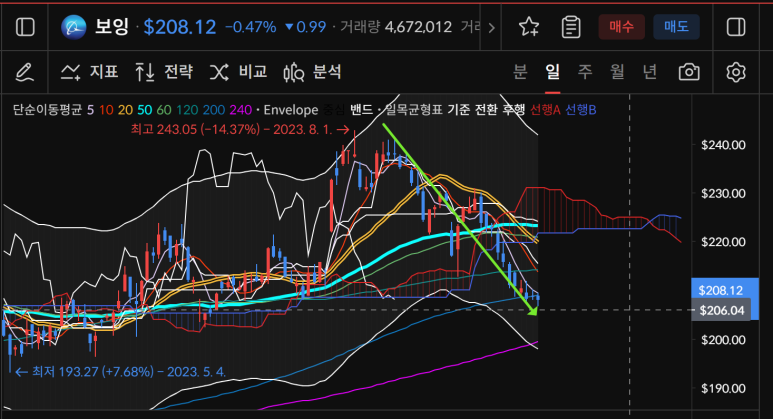Click the $208.12 current price header
Image resolution: width=773 pixels, height=419 pixels.
click(x=179, y=27)
